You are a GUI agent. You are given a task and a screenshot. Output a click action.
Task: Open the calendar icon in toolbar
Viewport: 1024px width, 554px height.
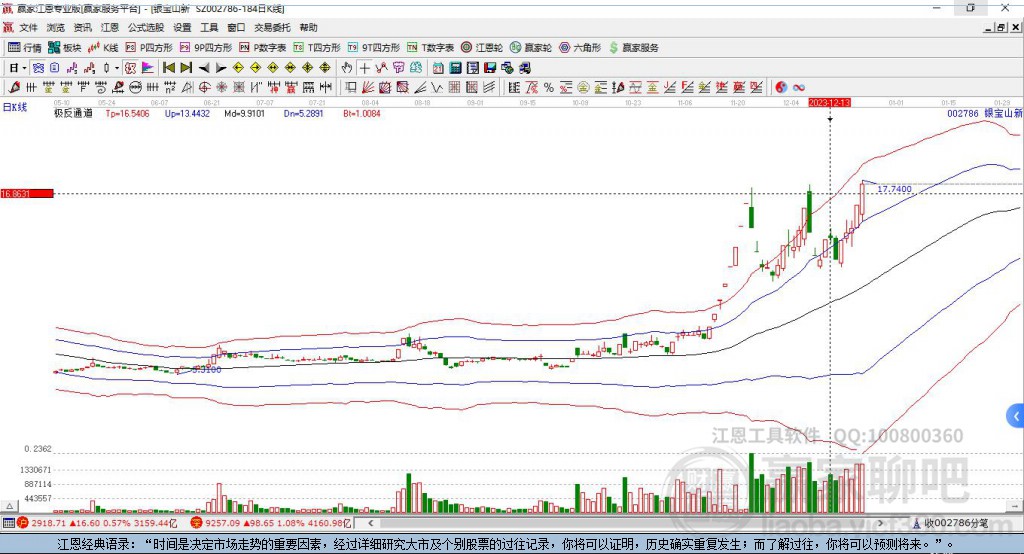pyautogui.click(x=438, y=68)
